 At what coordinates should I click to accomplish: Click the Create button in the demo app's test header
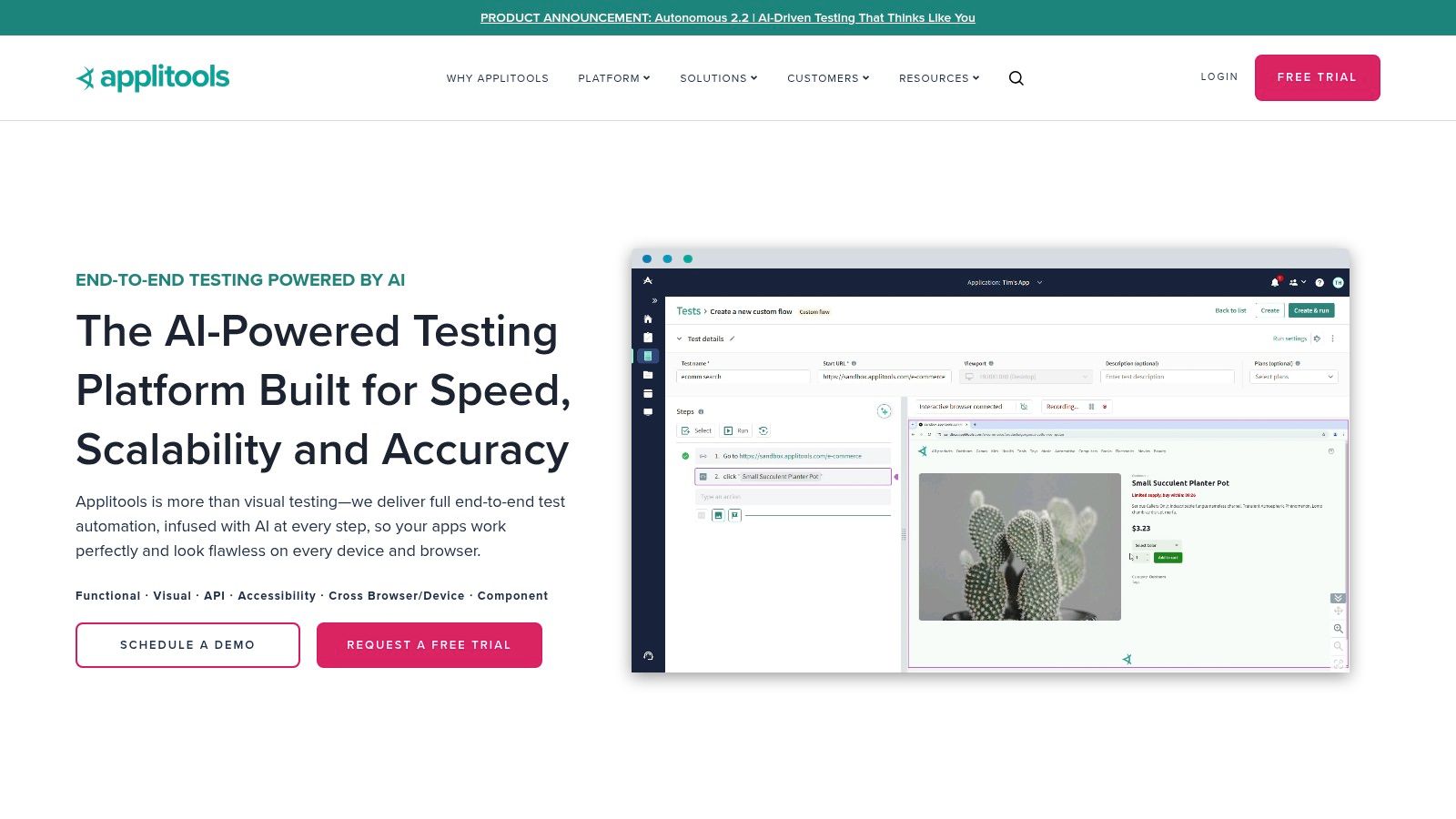(x=1269, y=310)
